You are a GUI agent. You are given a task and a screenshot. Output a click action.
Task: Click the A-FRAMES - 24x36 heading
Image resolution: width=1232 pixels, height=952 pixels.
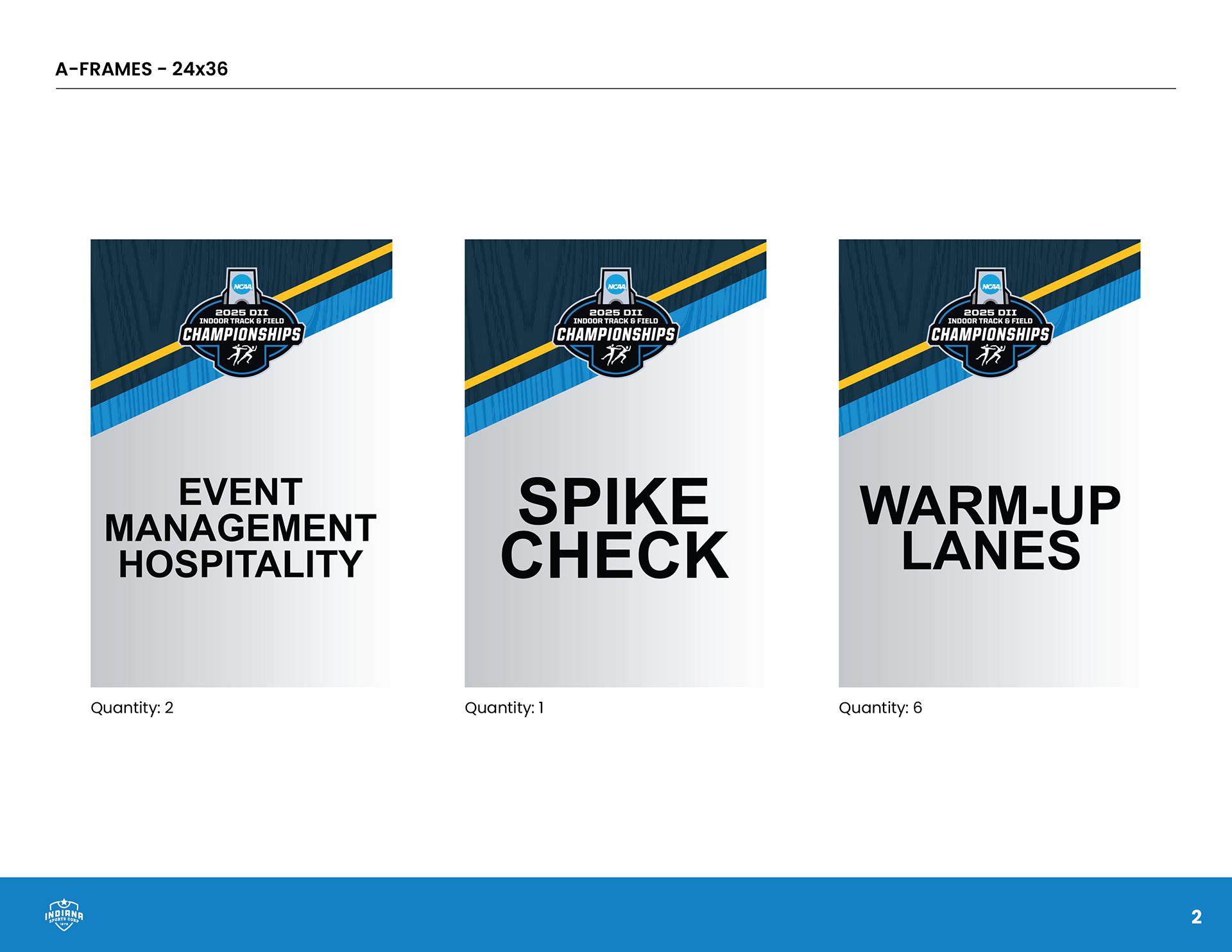click(142, 69)
